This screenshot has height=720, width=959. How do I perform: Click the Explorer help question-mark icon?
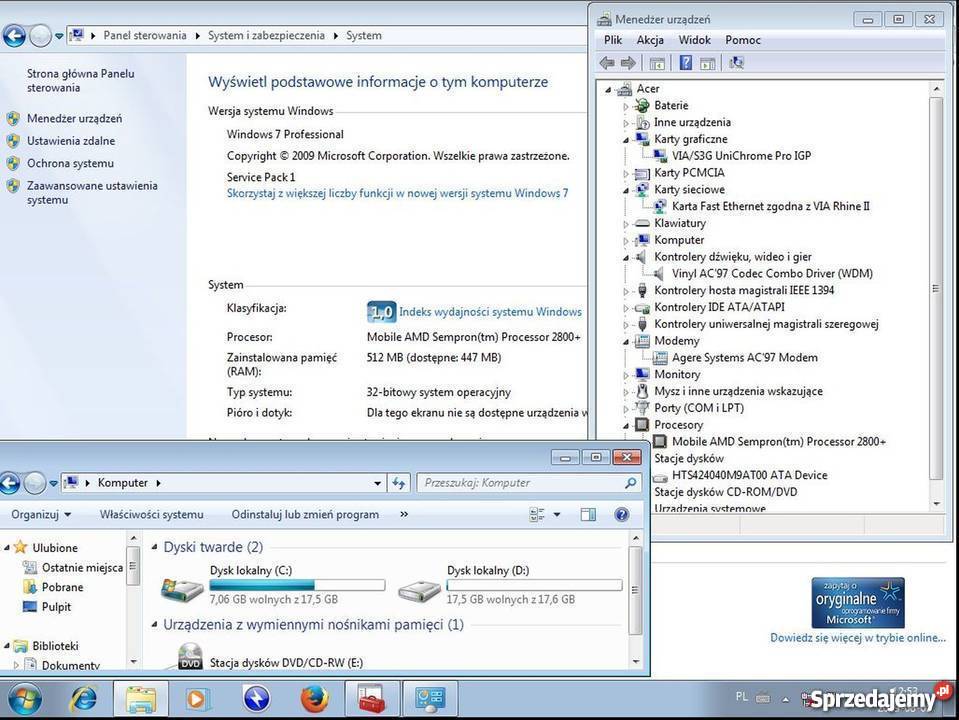click(x=621, y=514)
